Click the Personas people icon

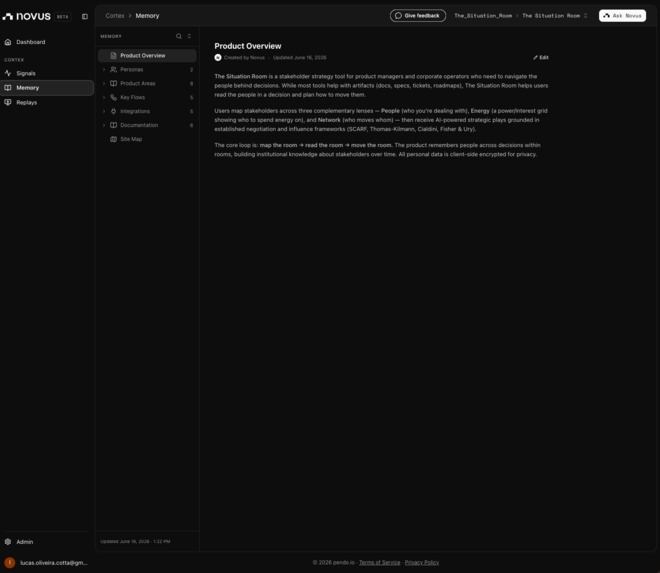113,69
